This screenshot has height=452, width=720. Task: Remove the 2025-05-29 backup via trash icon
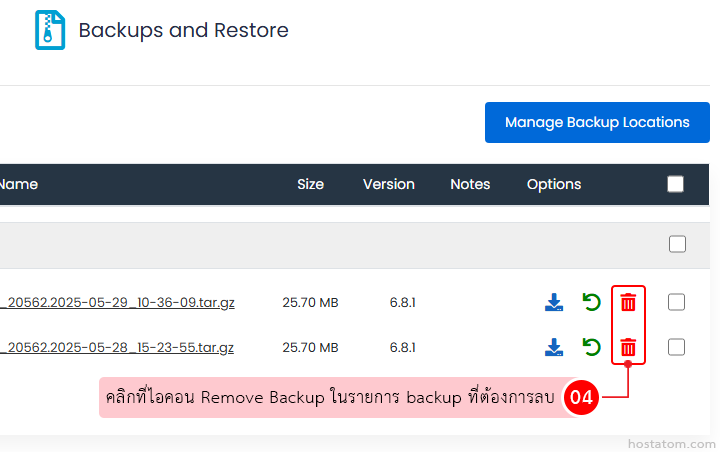[628, 302]
